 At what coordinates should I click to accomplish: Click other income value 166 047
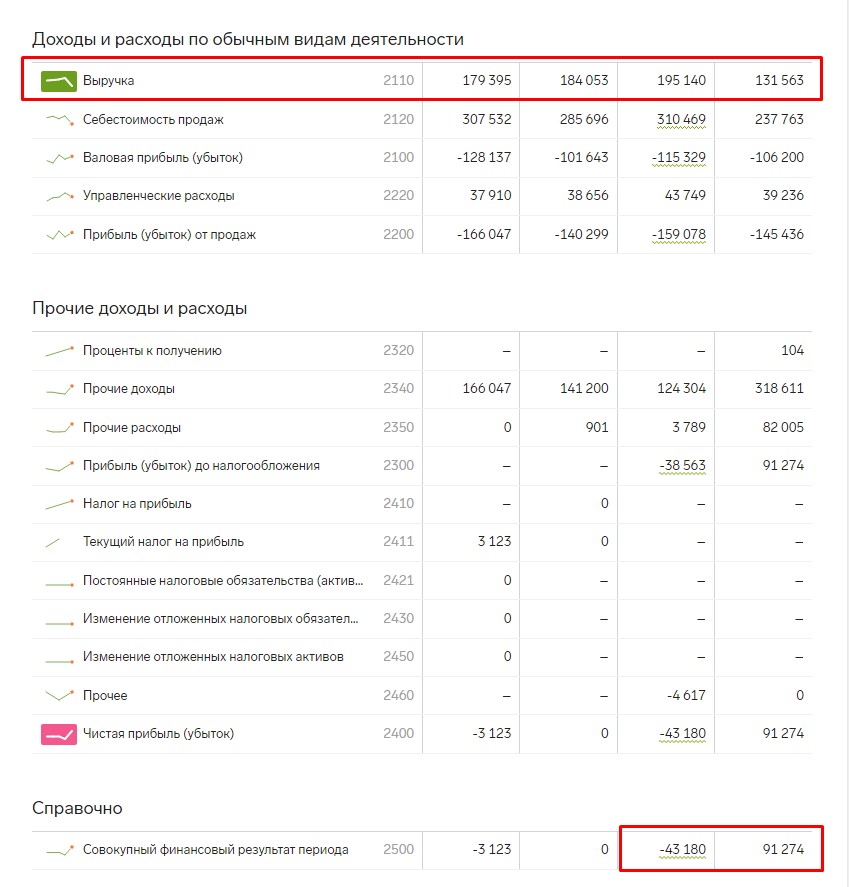click(x=486, y=389)
